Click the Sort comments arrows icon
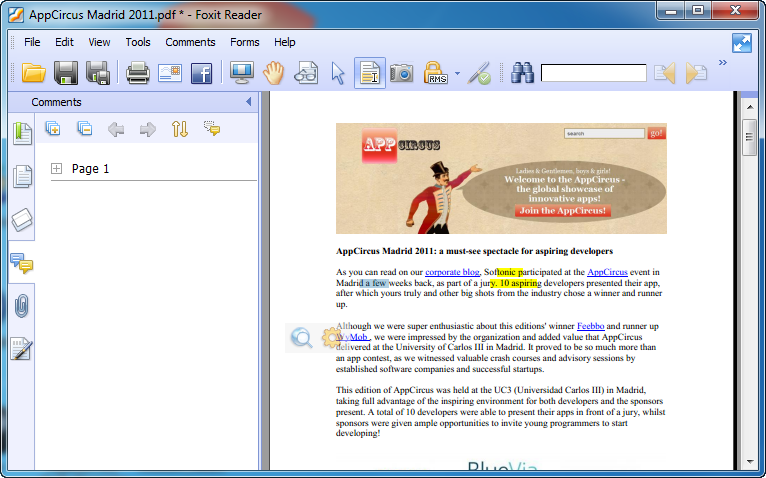 coord(179,128)
